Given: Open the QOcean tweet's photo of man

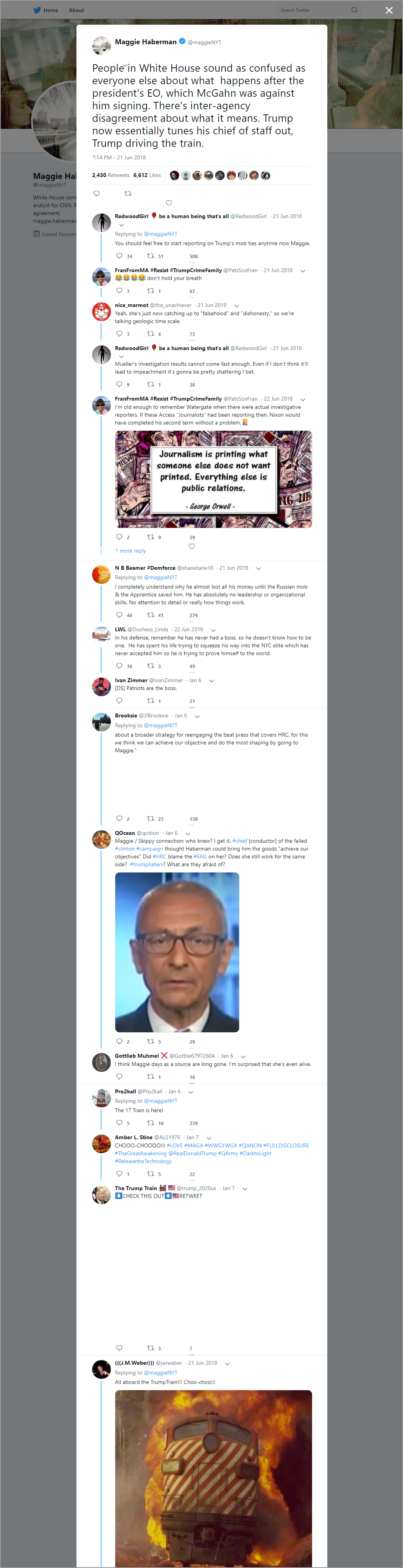Looking at the screenshot, I should click(x=177, y=952).
